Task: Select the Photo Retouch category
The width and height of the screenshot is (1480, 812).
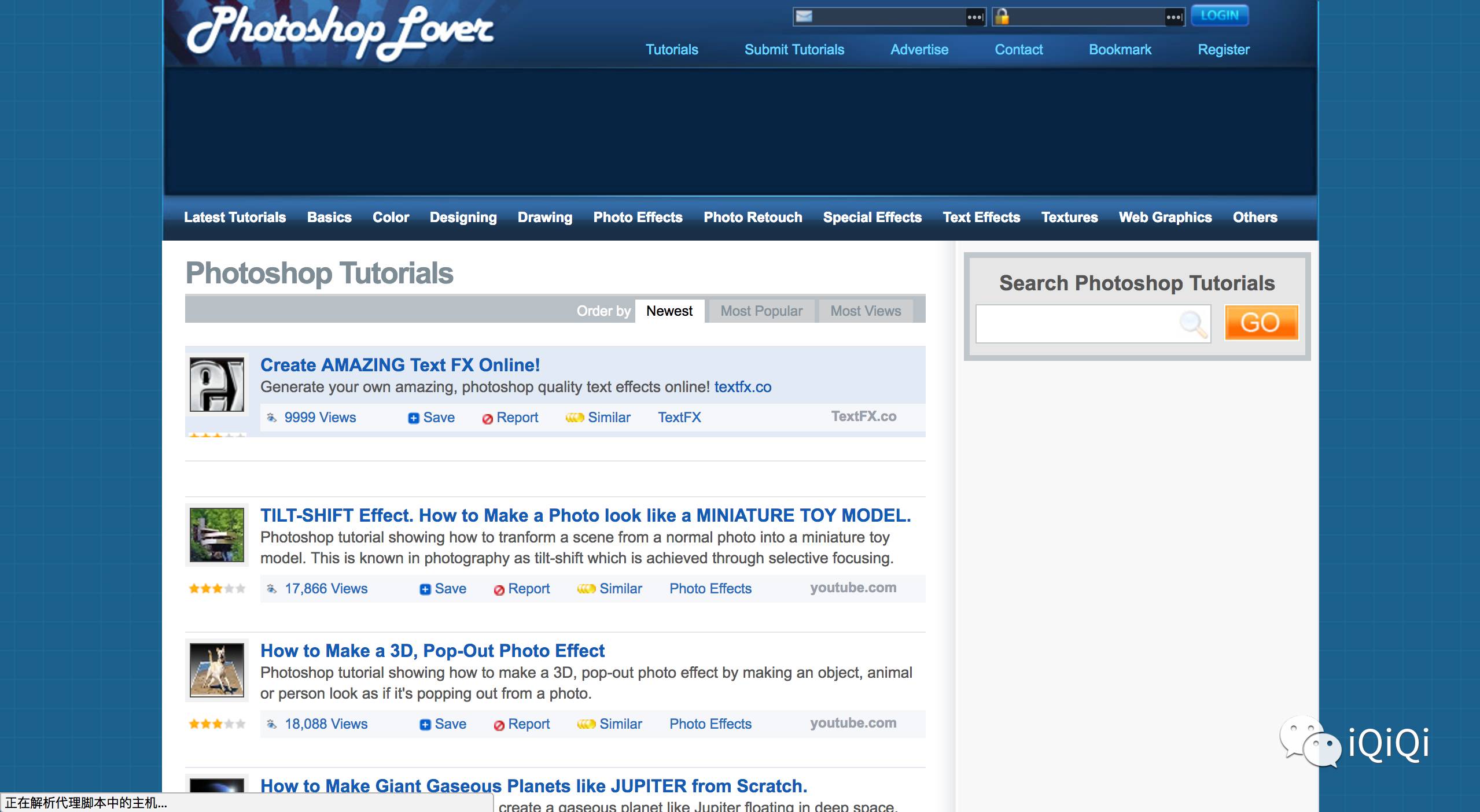Action: 753,217
